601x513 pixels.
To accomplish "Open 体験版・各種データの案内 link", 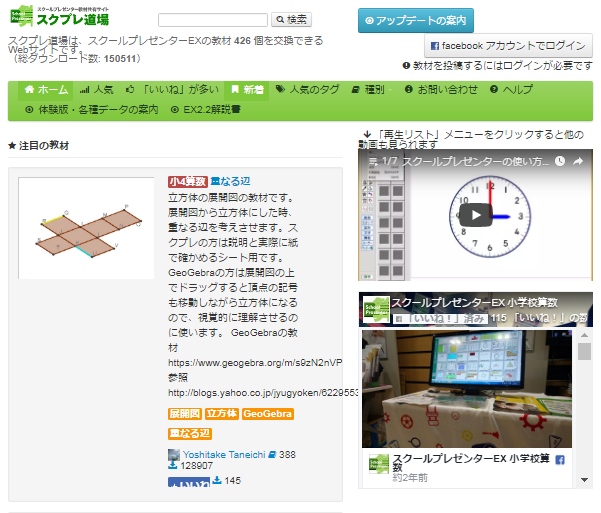I will tap(91, 110).
